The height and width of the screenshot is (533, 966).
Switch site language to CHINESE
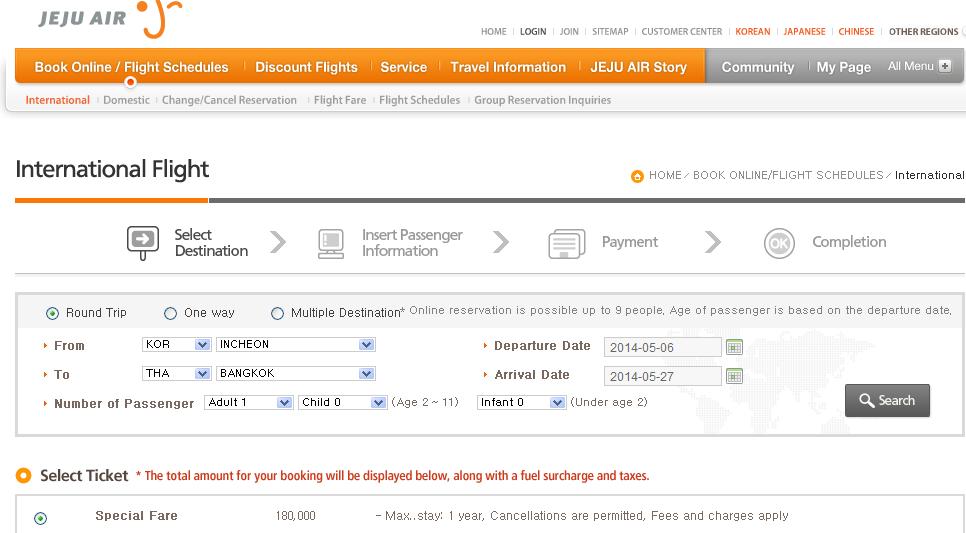tap(856, 31)
